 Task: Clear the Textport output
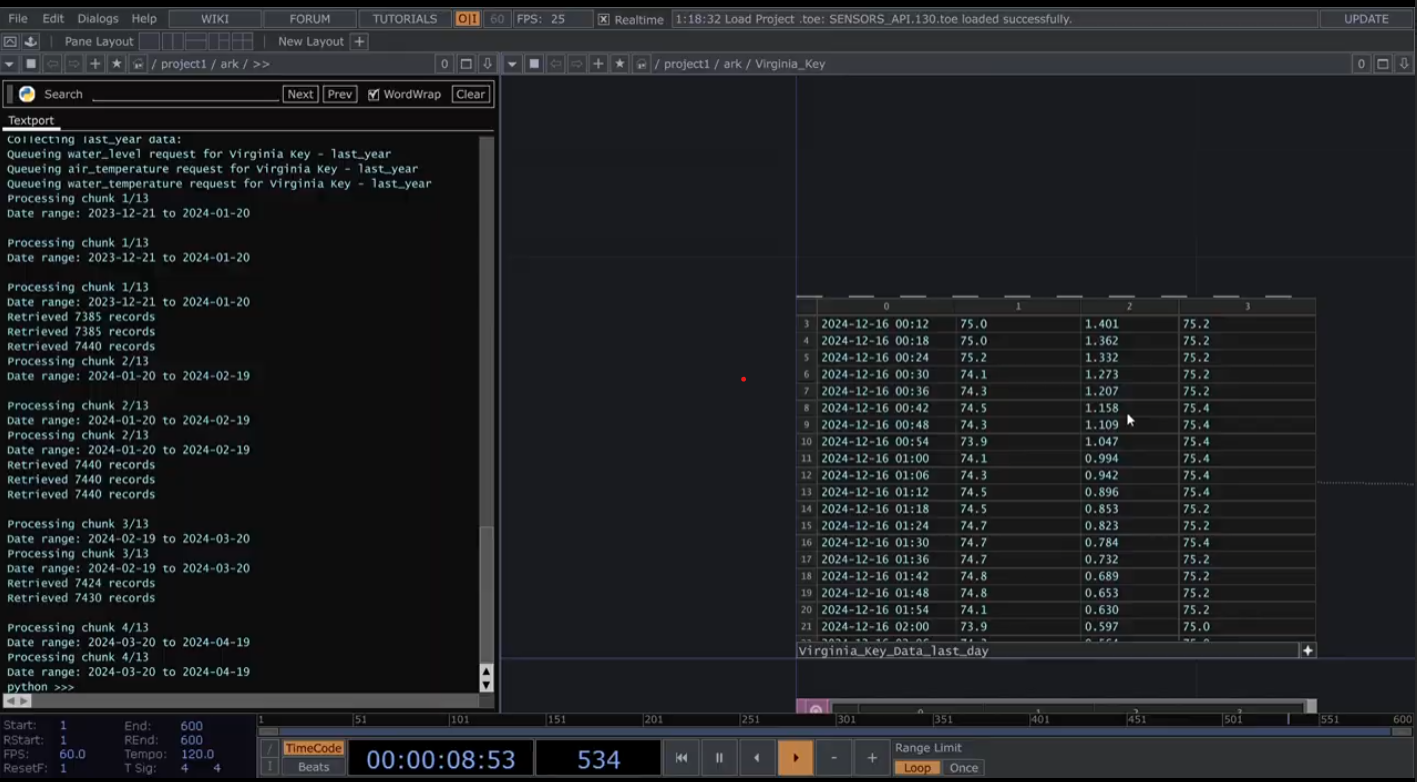click(470, 94)
